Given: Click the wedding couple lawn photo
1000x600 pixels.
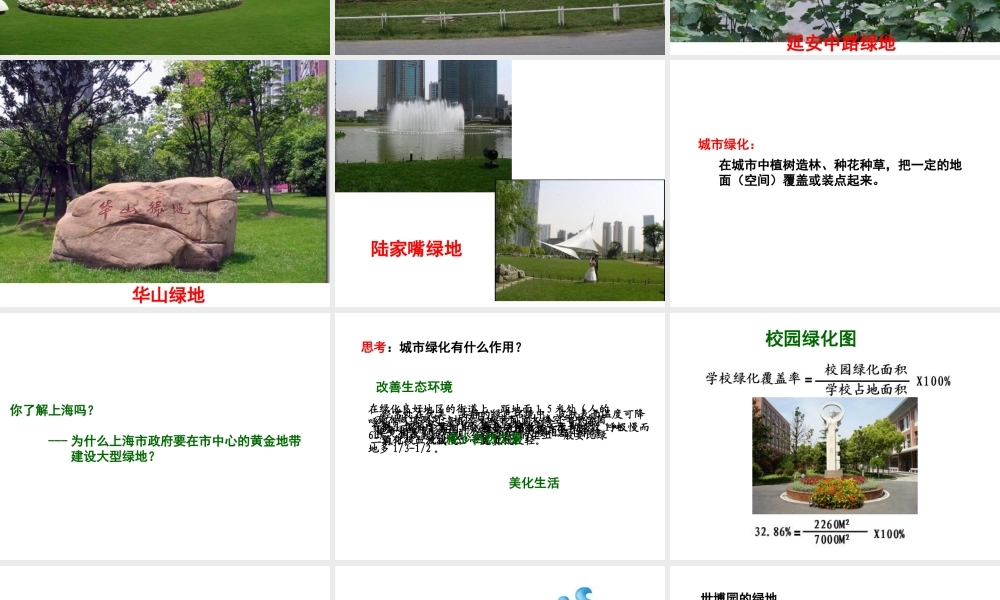Looking at the screenshot, I should 580,240.
